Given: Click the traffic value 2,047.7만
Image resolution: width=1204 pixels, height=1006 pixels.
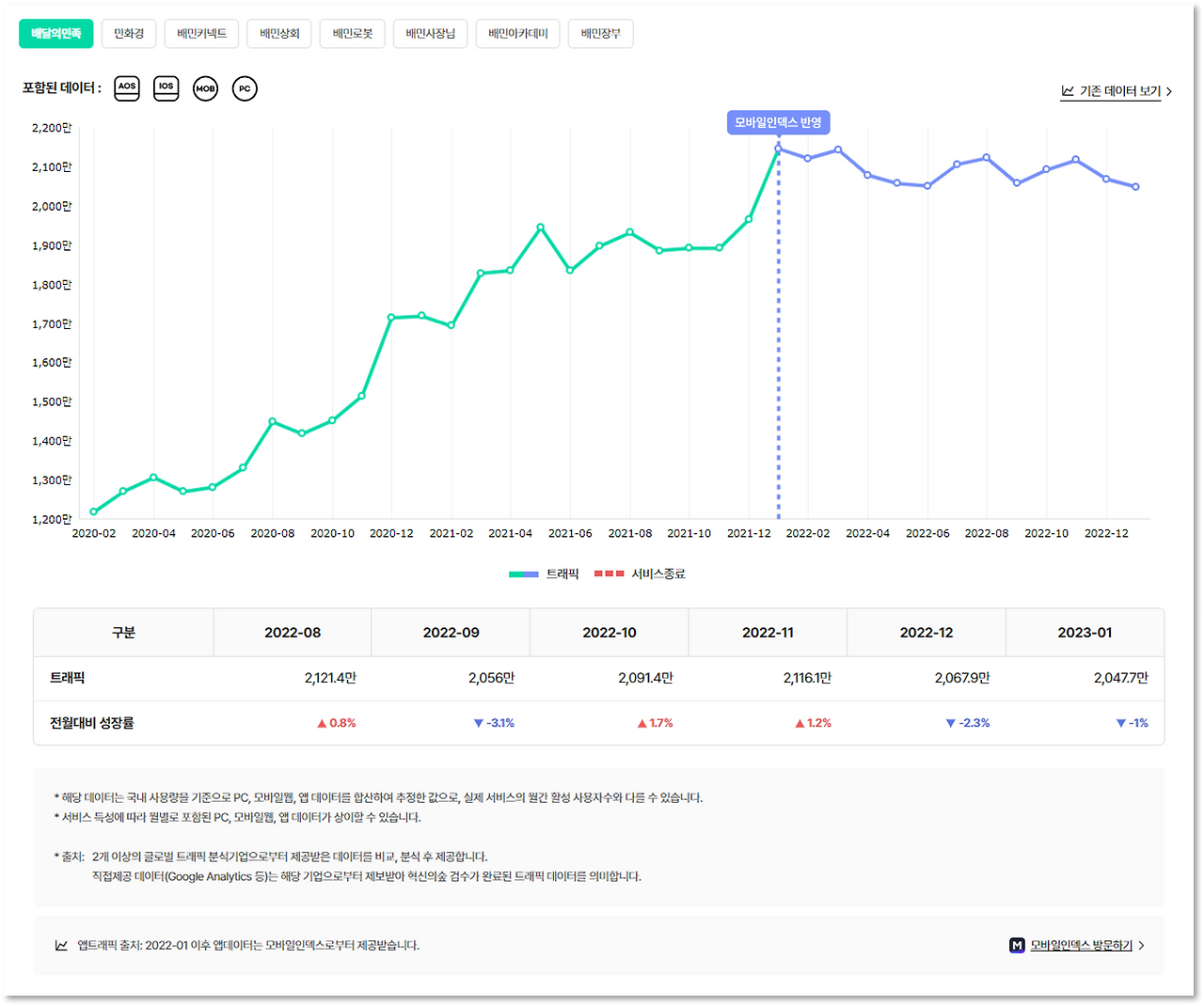Looking at the screenshot, I should (1121, 678).
